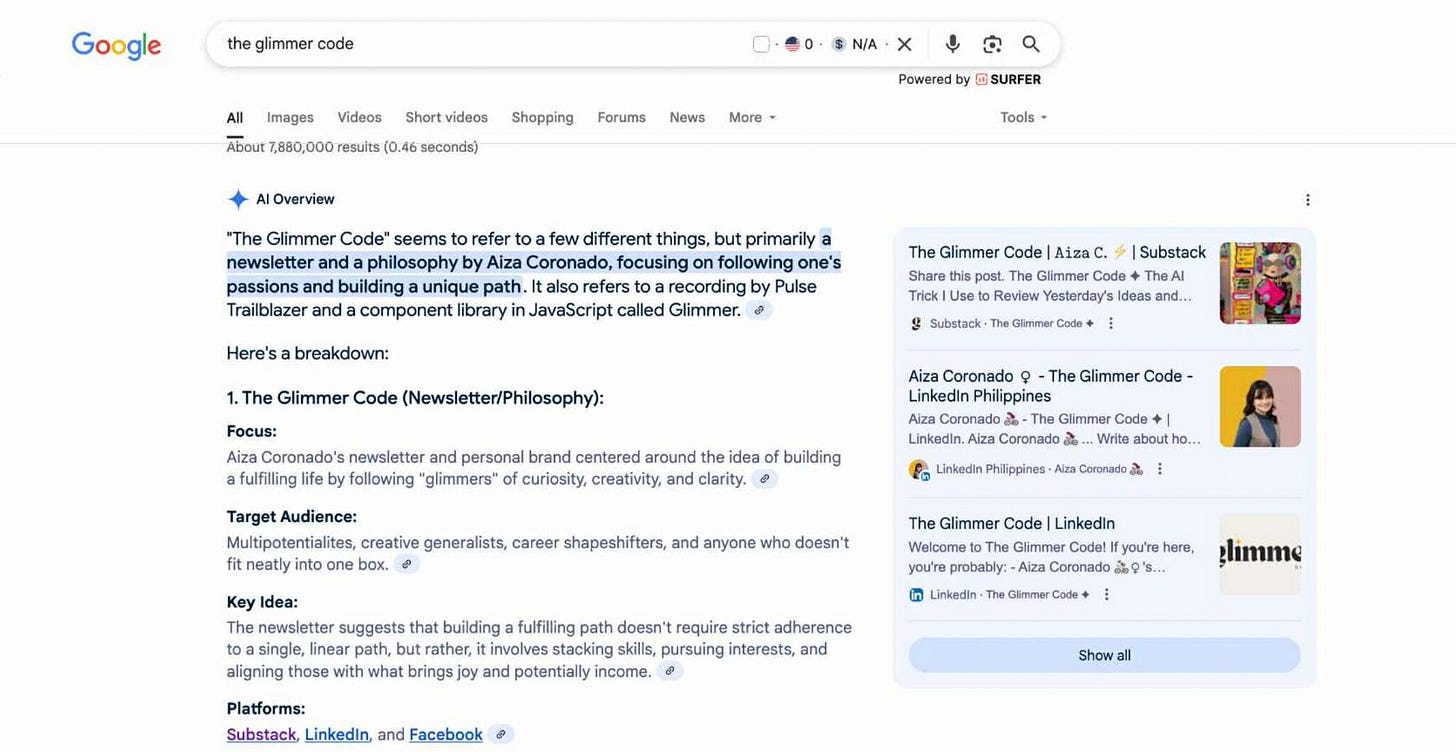Switch to the Images tab
The image size is (1456, 752).
coord(290,118)
